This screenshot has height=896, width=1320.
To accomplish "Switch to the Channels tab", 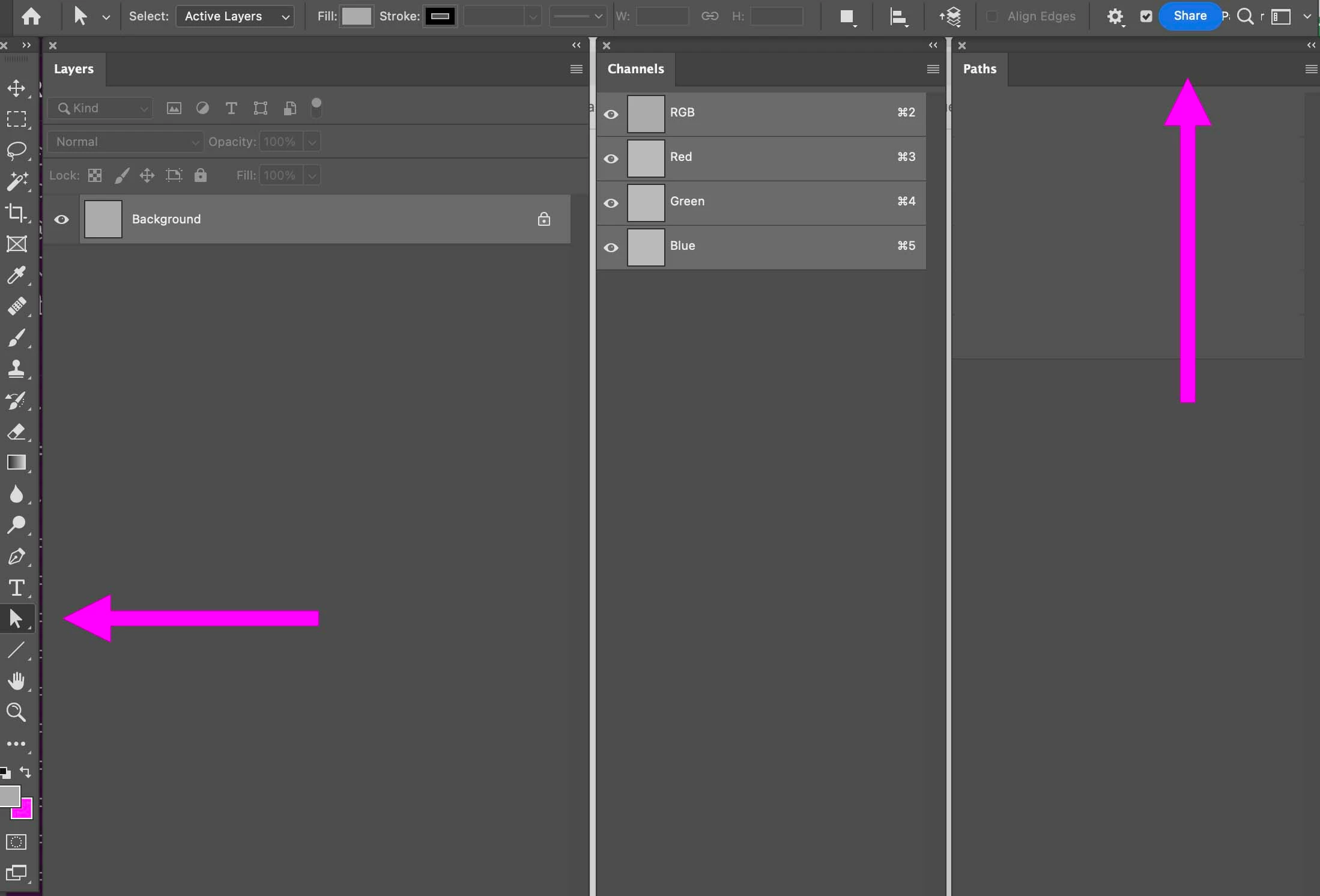I will tap(635, 69).
